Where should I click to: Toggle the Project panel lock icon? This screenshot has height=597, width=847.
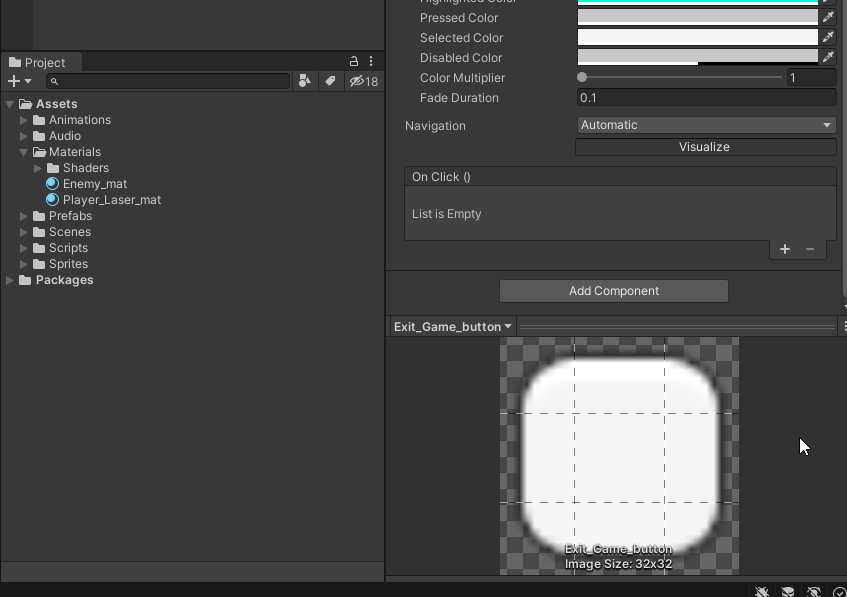click(x=353, y=62)
